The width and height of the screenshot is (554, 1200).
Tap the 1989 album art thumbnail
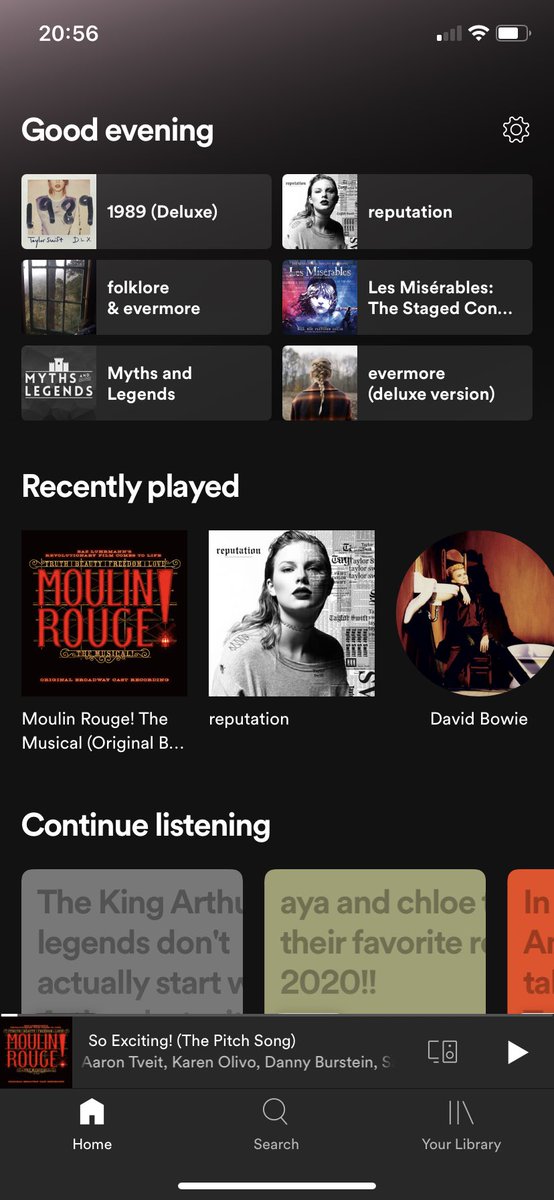point(59,211)
